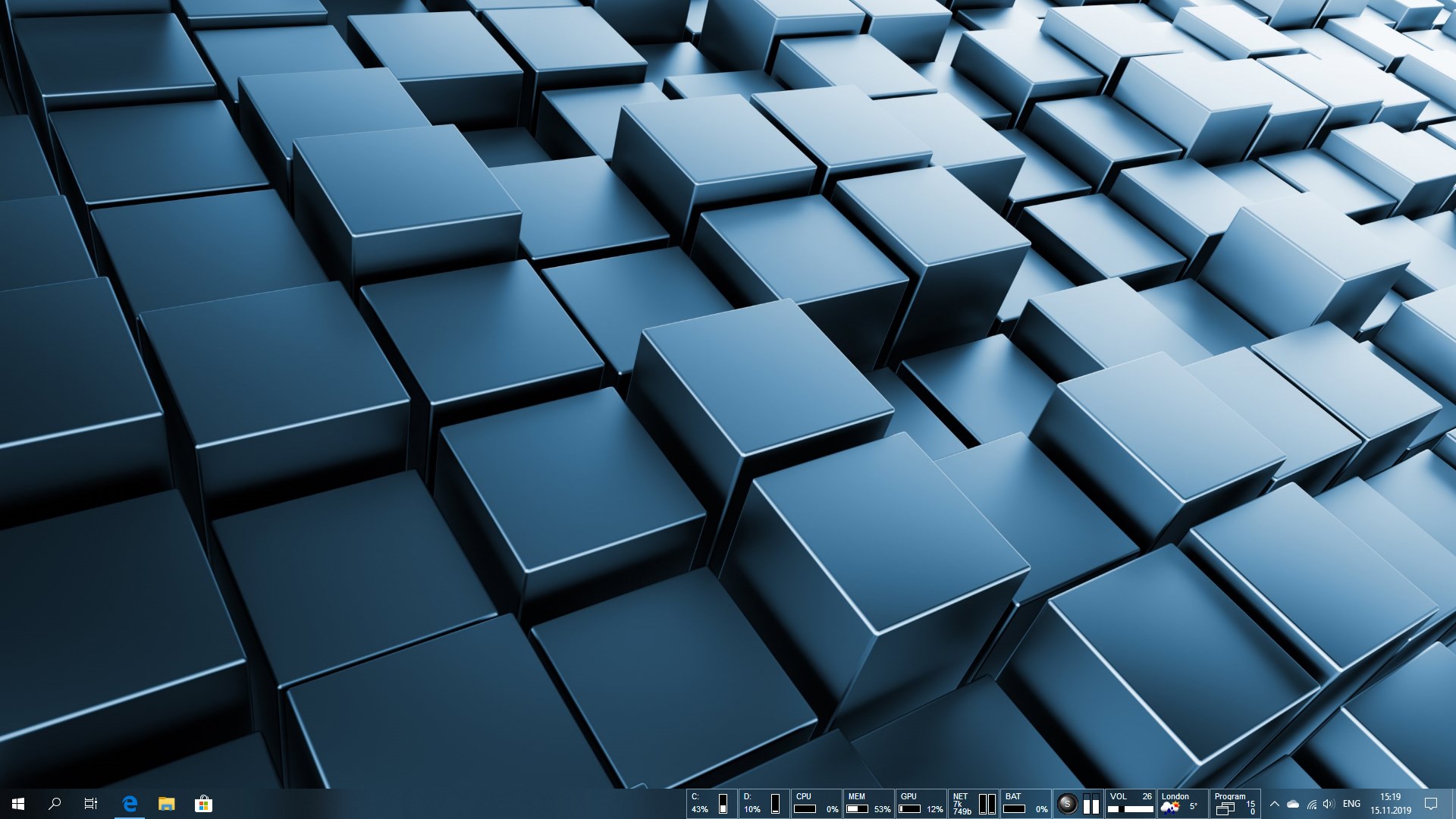Click the C: drive usage meter
The width and height of the screenshot is (1456, 819).
point(711,804)
